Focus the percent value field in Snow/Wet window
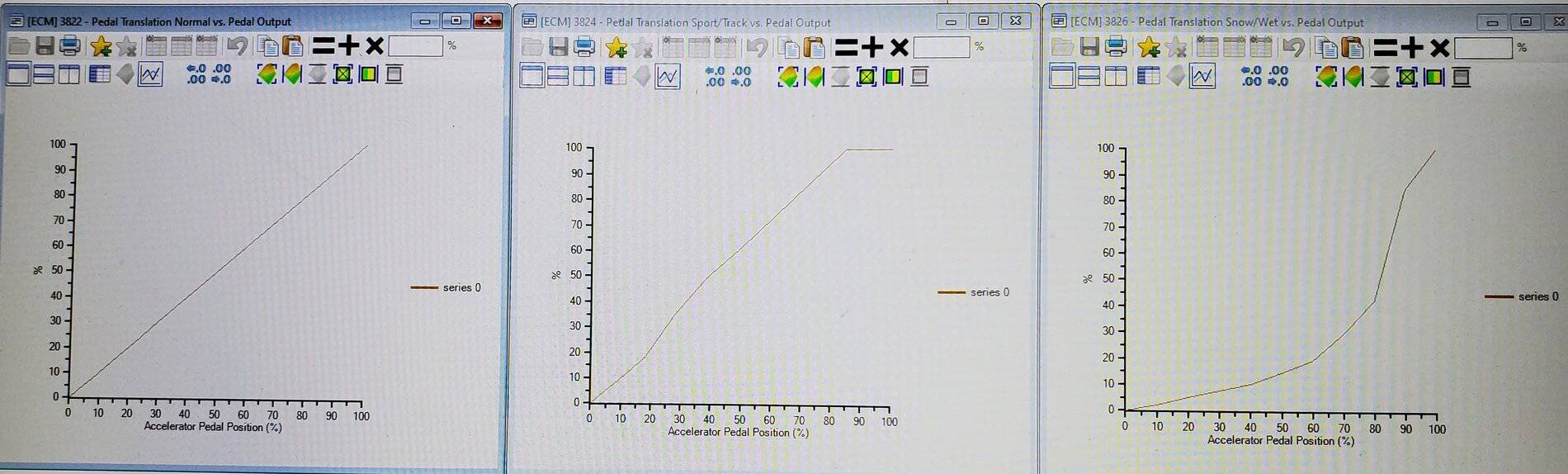This screenshot has height=474, width=1568. coord(1484,48)
